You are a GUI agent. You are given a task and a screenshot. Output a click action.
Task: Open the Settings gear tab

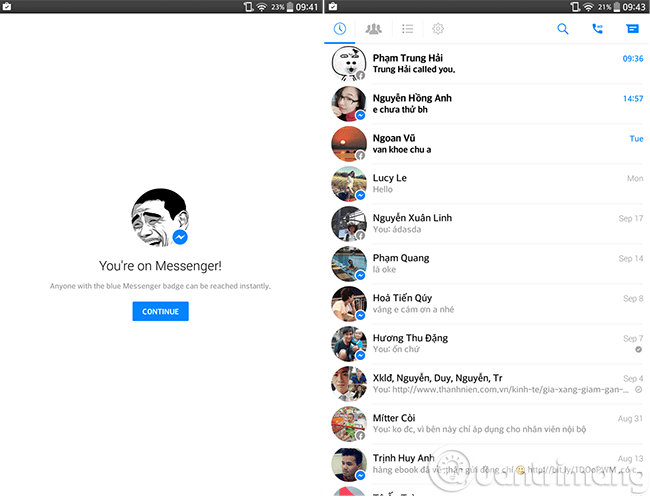click(x=438, y=29)
